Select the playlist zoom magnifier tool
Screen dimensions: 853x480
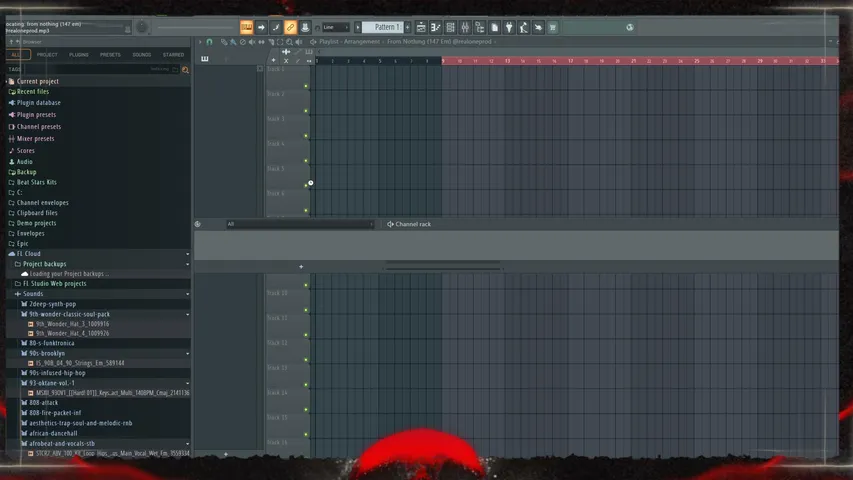tap(289, 42)
